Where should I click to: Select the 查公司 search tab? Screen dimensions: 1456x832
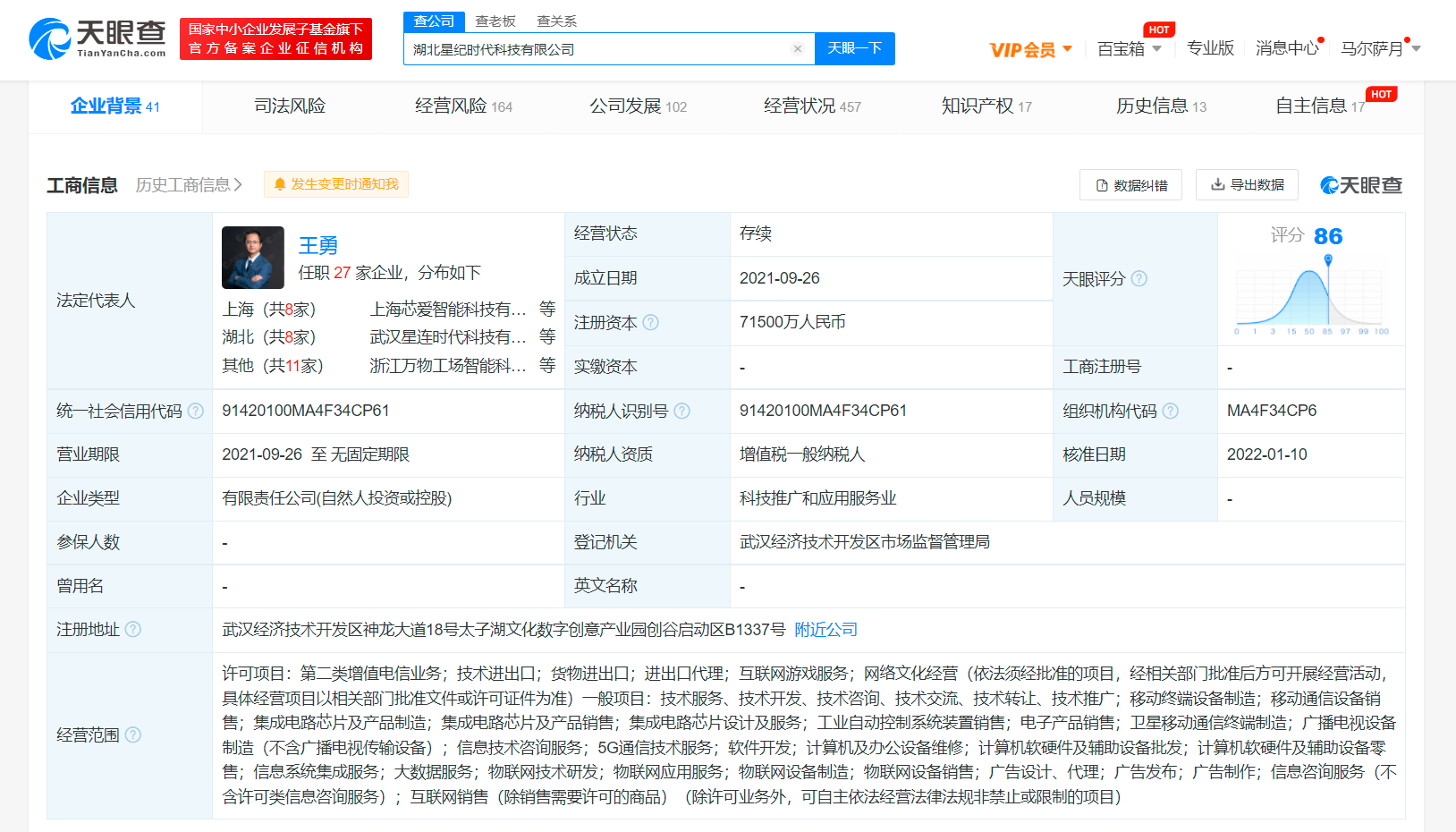click(435, 21)
